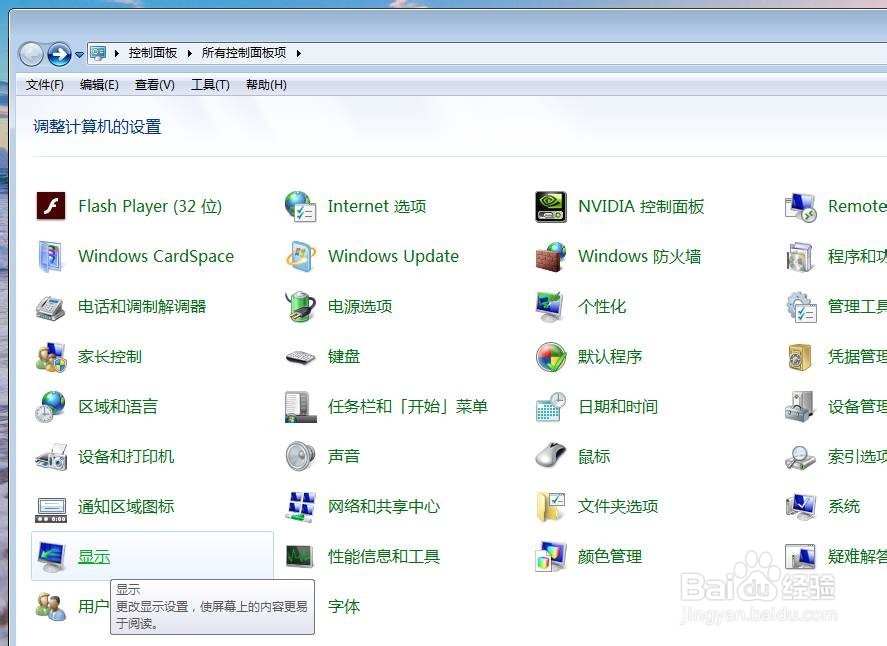Expand the arrow before 控制面板 breadcrumb
The image size is (887, 646).
(x=117, y=53)
